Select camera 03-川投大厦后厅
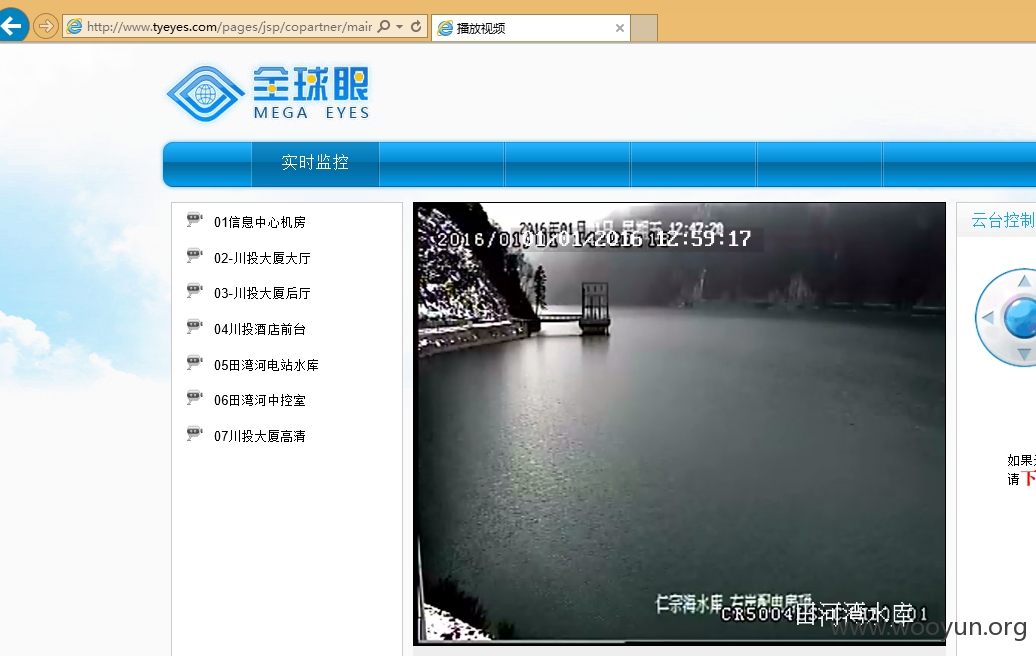This screenshot has width=1036, height=656. [262, 293]
